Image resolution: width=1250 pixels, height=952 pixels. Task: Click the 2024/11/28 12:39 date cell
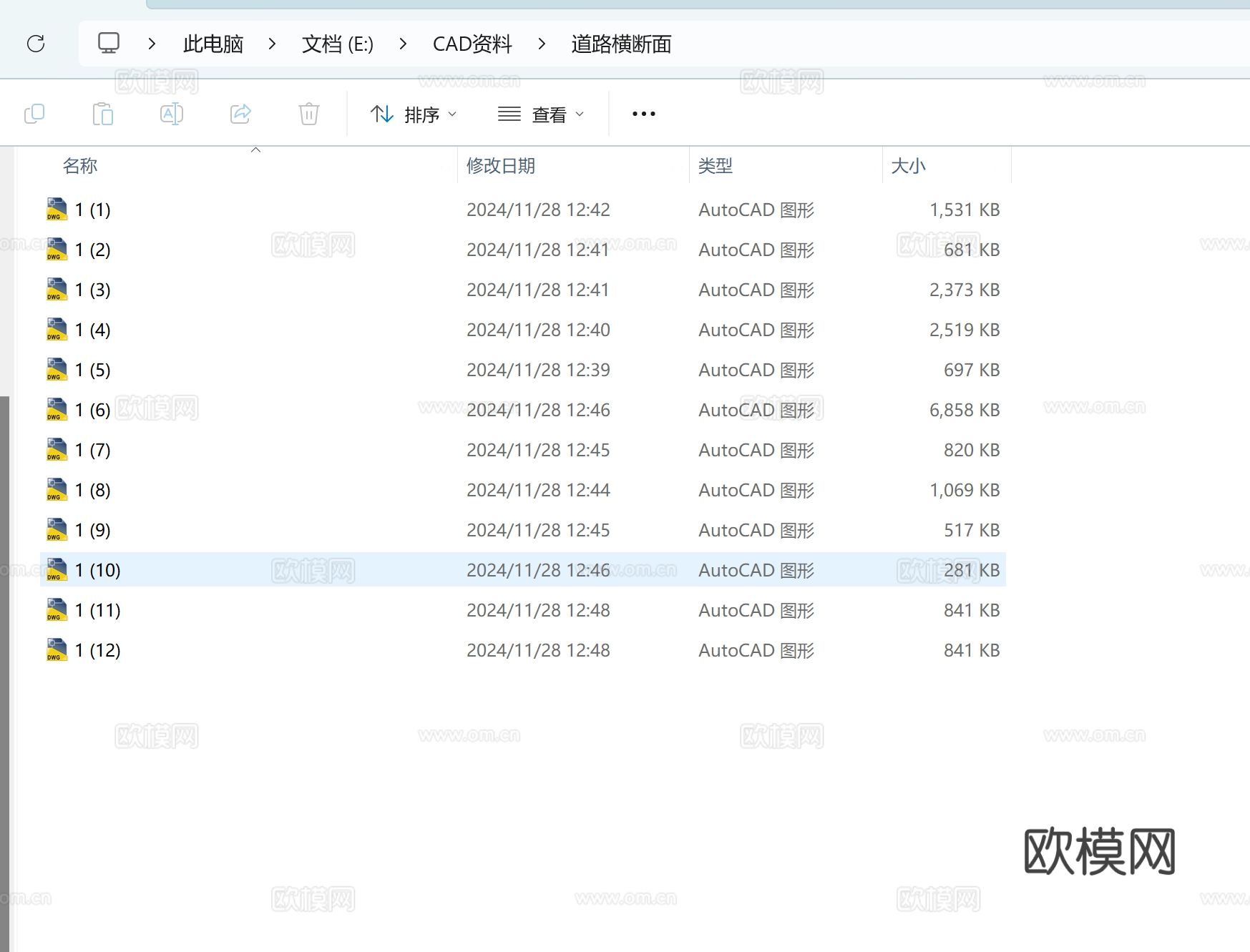pos(538,370)
